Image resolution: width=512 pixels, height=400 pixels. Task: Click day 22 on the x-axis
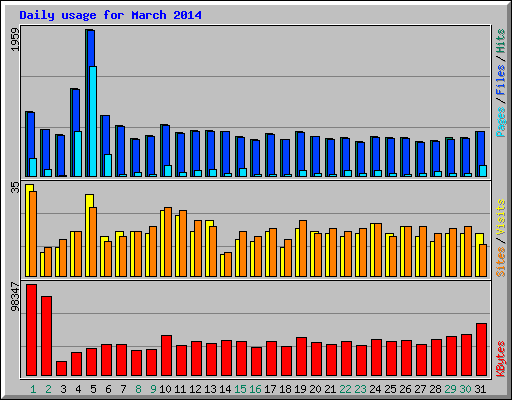(345, 389)
